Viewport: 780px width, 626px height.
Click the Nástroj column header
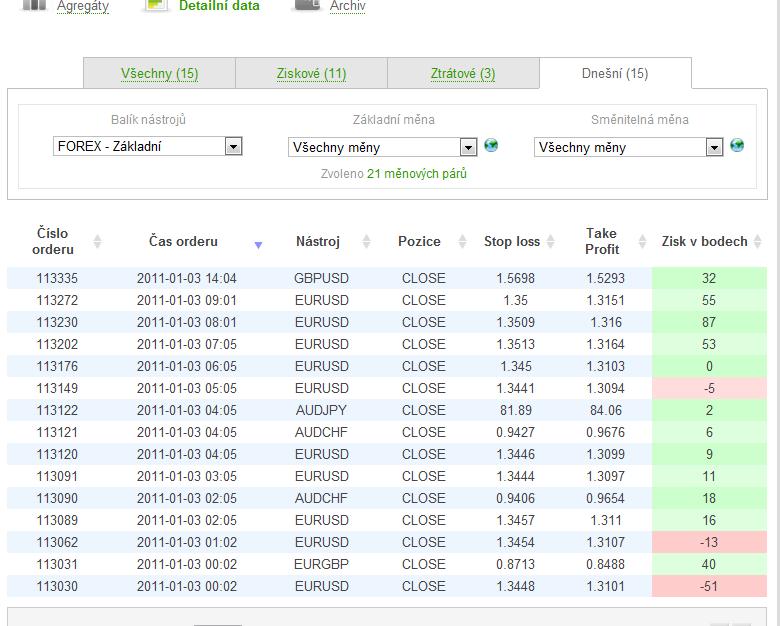tap(318, 241)
